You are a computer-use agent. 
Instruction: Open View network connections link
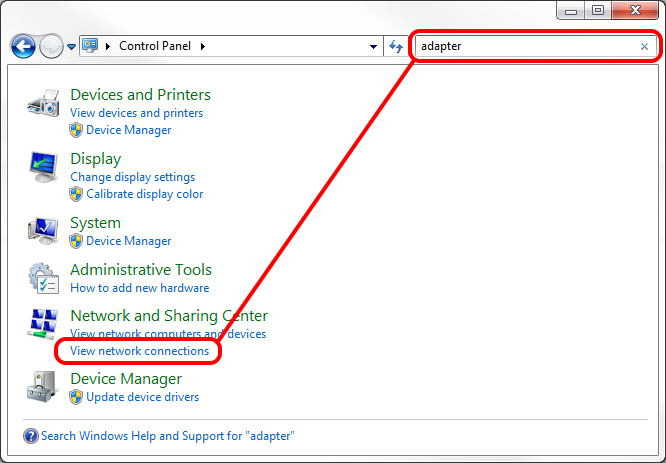tap(139, 351)
